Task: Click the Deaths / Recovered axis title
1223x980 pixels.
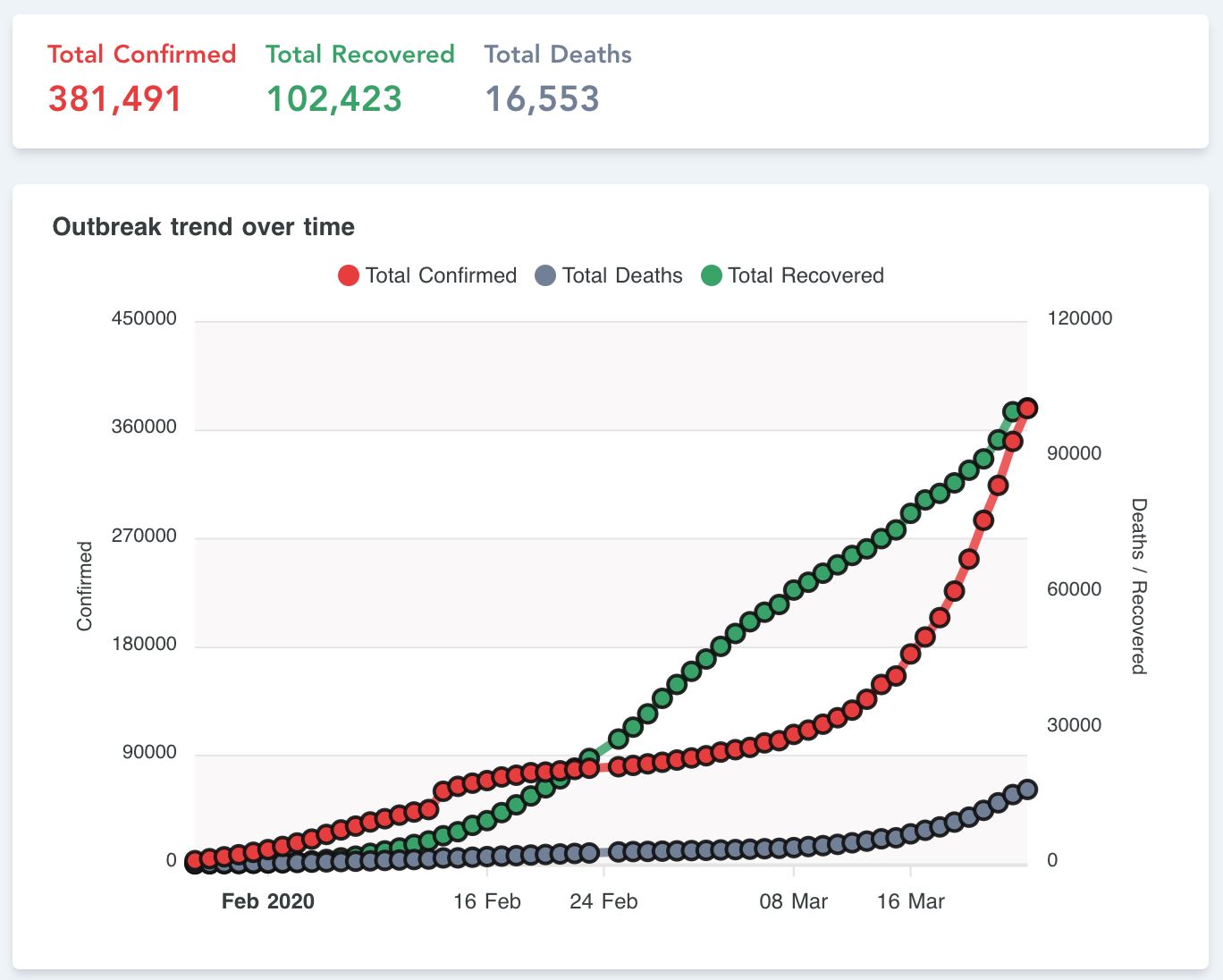Action: pos(1138,587)
